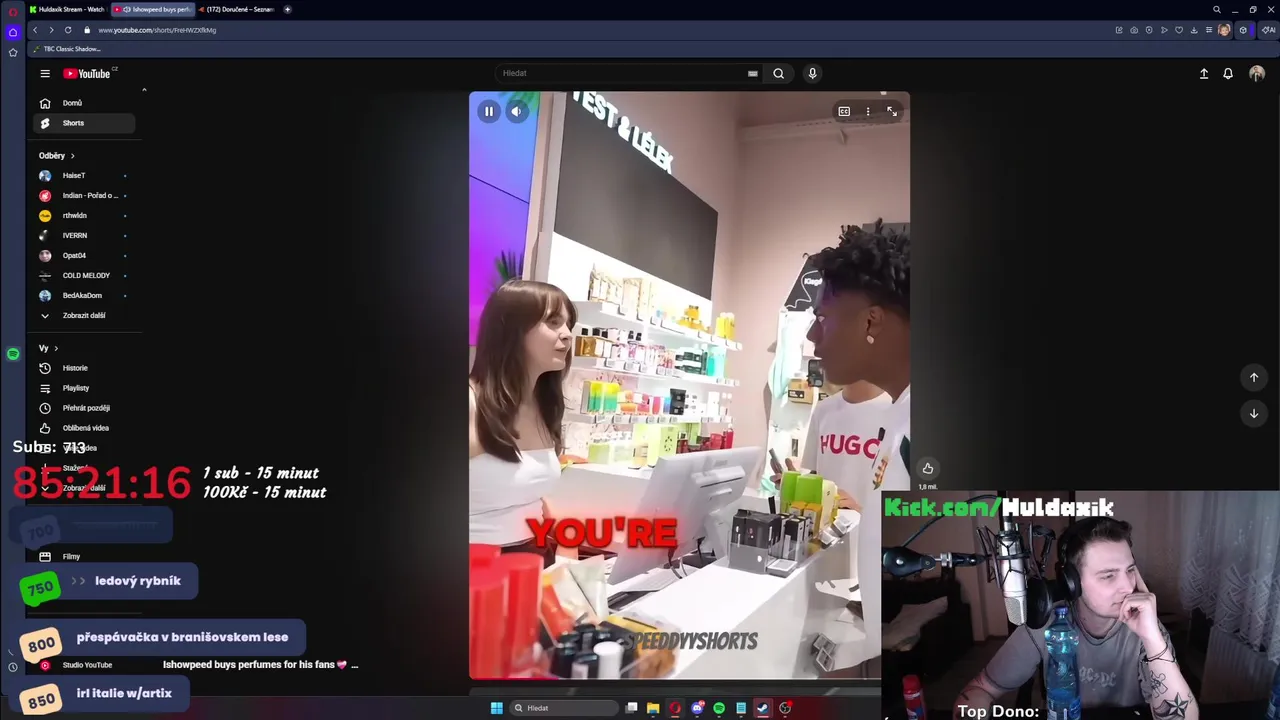Open Windows Start menu
The width and height of the screenshot is (1280, 720).
pyautogui.click(x=497, y=708)
